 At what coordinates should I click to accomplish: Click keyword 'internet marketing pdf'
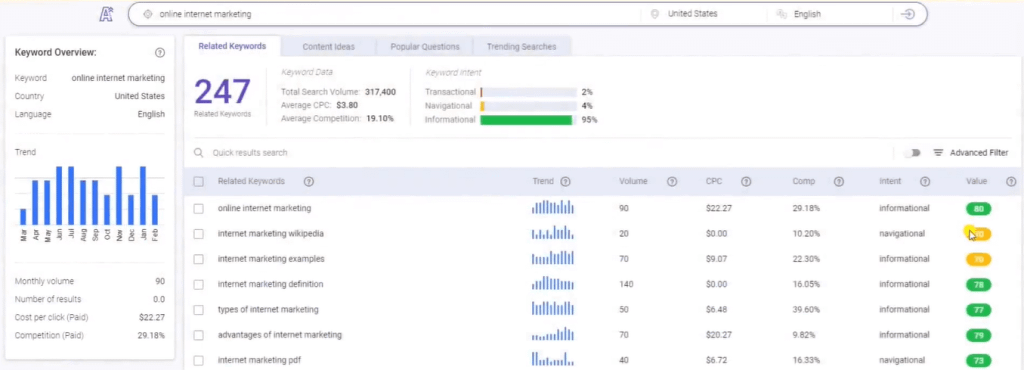259,360
